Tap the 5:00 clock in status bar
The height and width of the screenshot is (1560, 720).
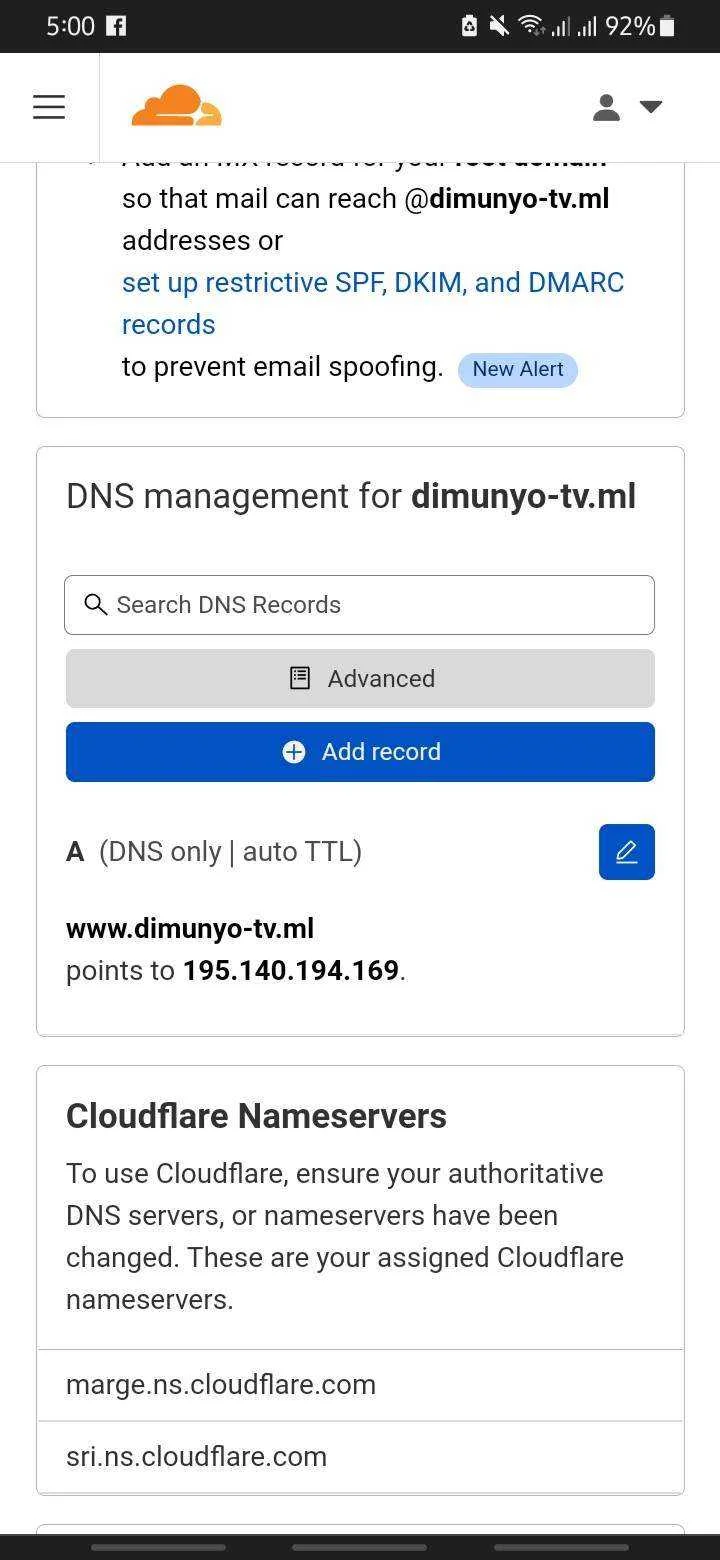(70, 26)
